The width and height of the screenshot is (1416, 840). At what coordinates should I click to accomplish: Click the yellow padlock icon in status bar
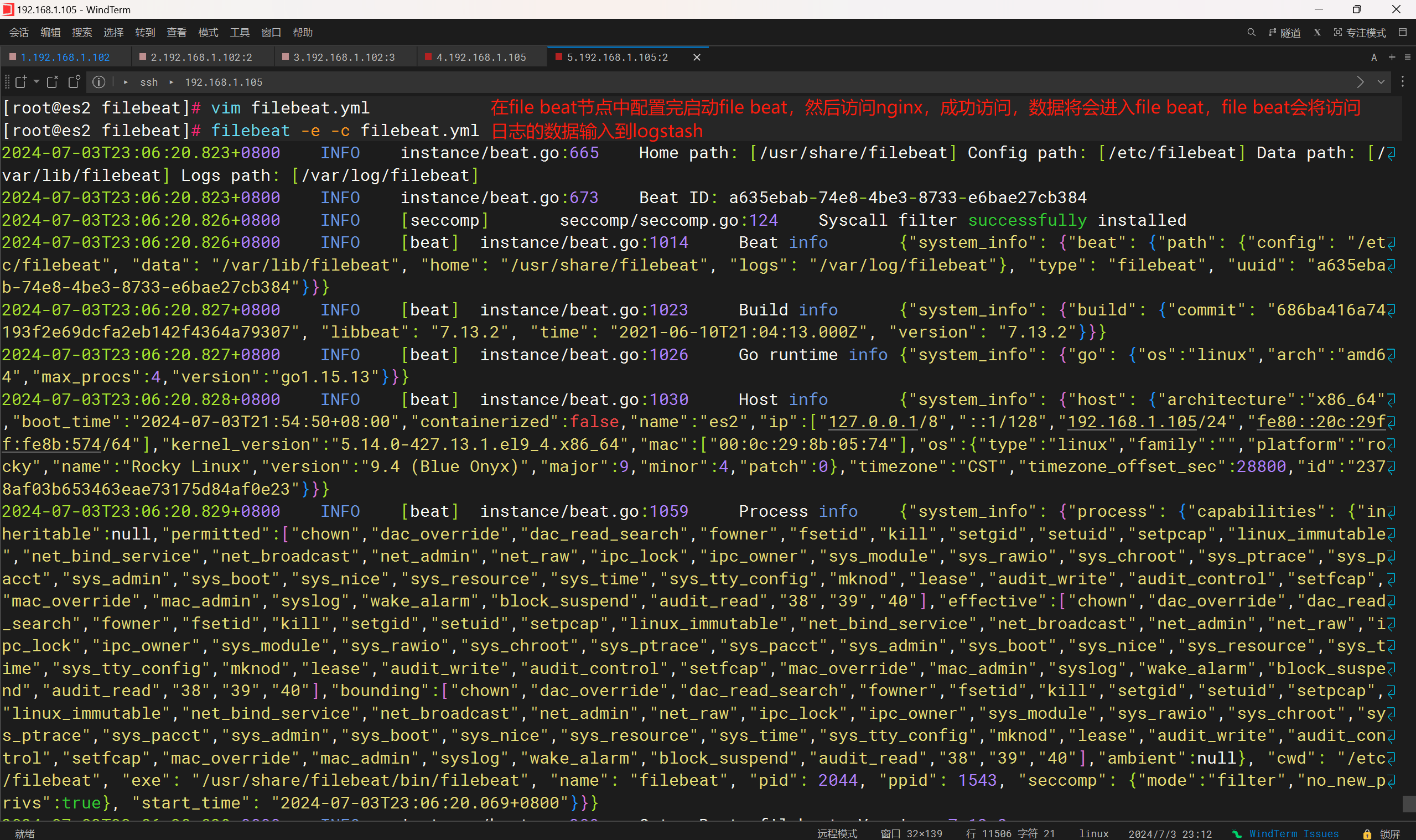1367,833
